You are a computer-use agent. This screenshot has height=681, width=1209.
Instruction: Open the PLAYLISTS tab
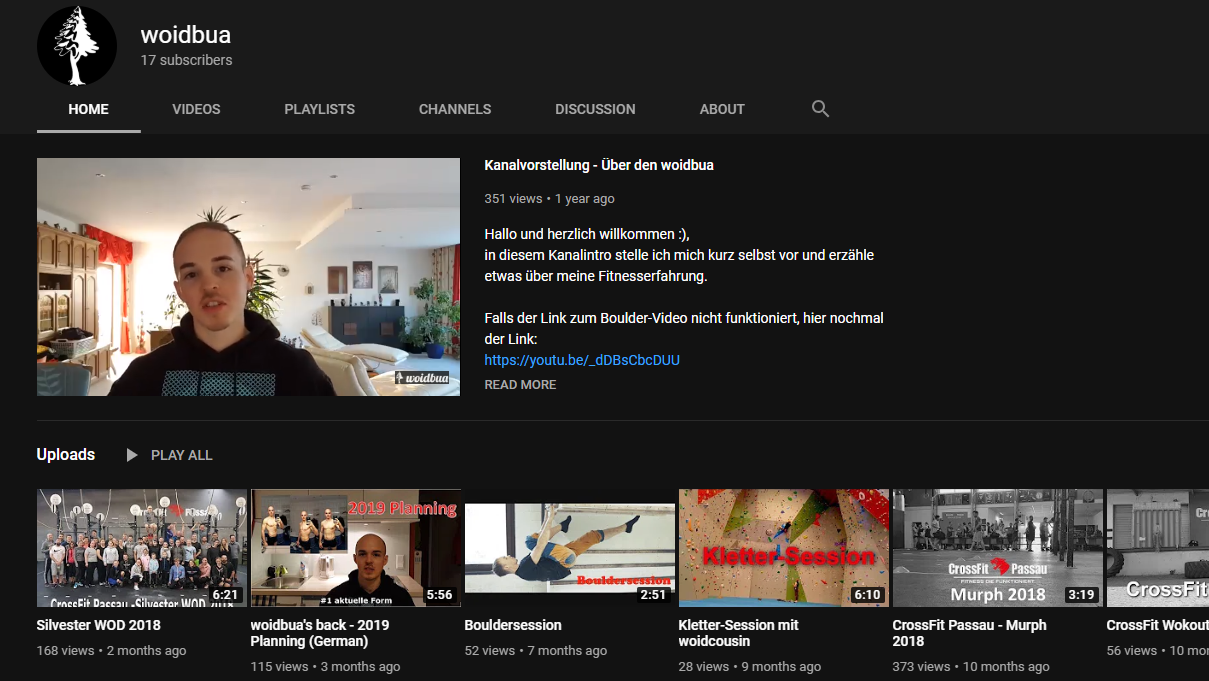319,109
